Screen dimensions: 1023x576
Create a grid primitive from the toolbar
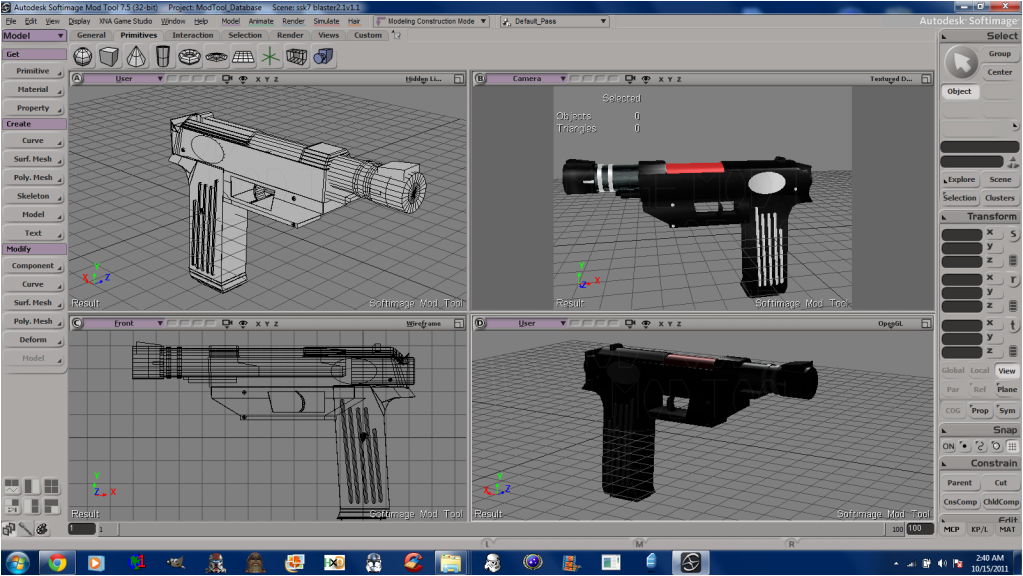click(x=243, y=57)
